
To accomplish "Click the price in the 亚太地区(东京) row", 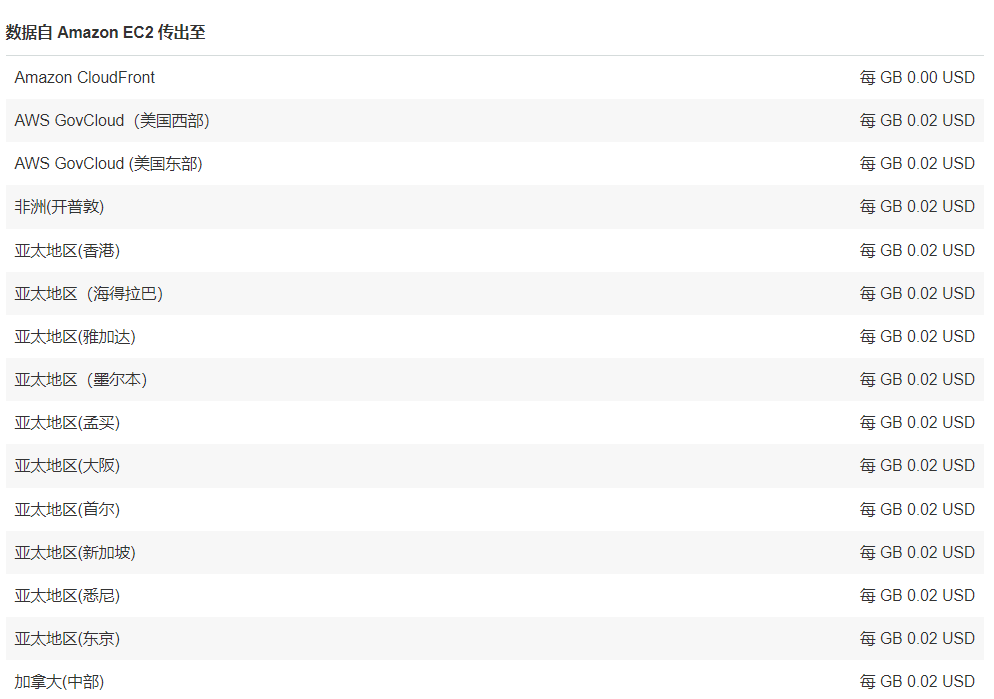I will (x=917, y=638).
